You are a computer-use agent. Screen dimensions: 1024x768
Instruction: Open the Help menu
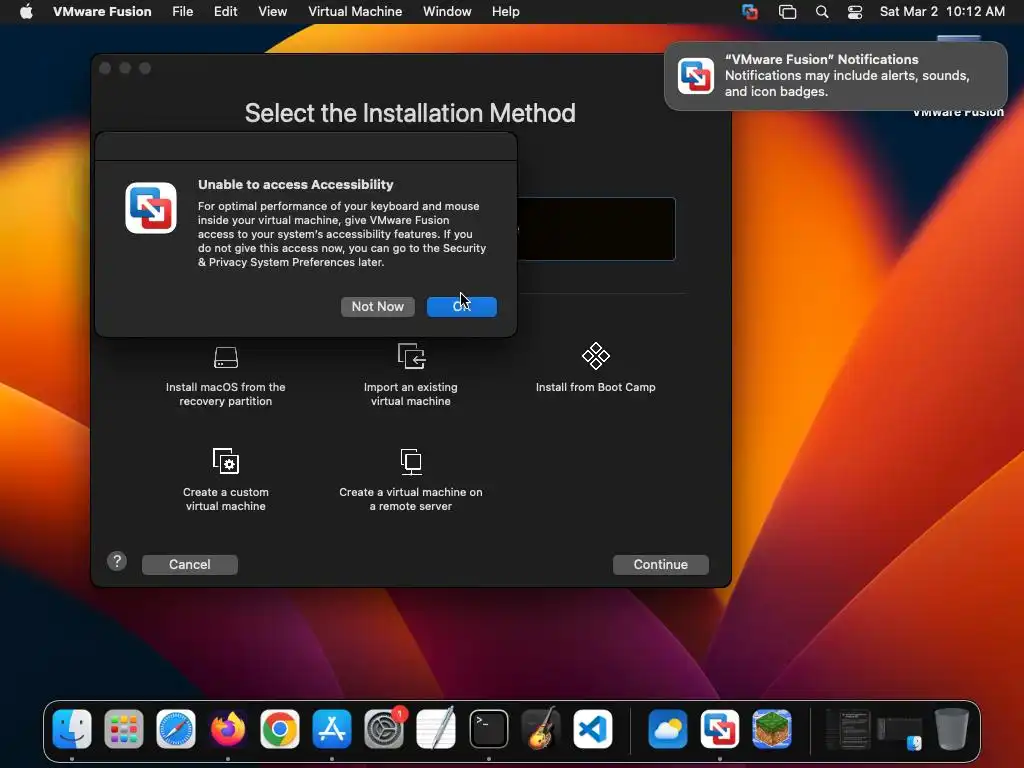tap(505, 12)
